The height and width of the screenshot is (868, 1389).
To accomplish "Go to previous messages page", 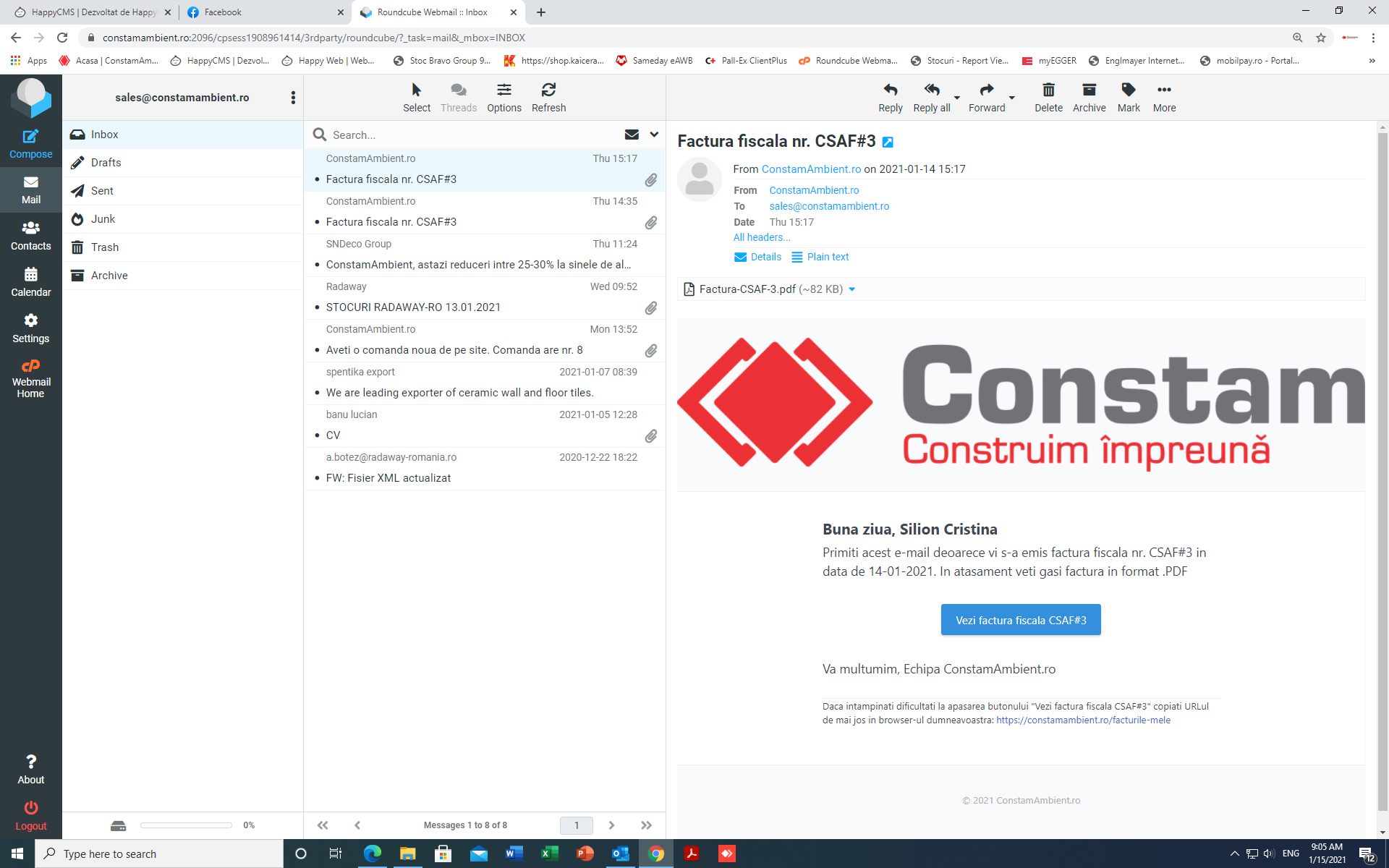I will (357, 825).
